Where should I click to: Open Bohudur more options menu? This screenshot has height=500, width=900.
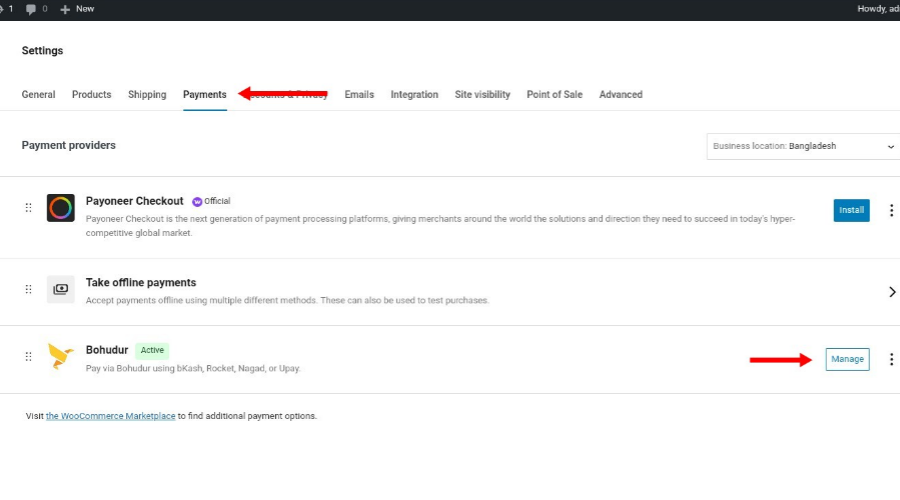click(x=891, y=359)
